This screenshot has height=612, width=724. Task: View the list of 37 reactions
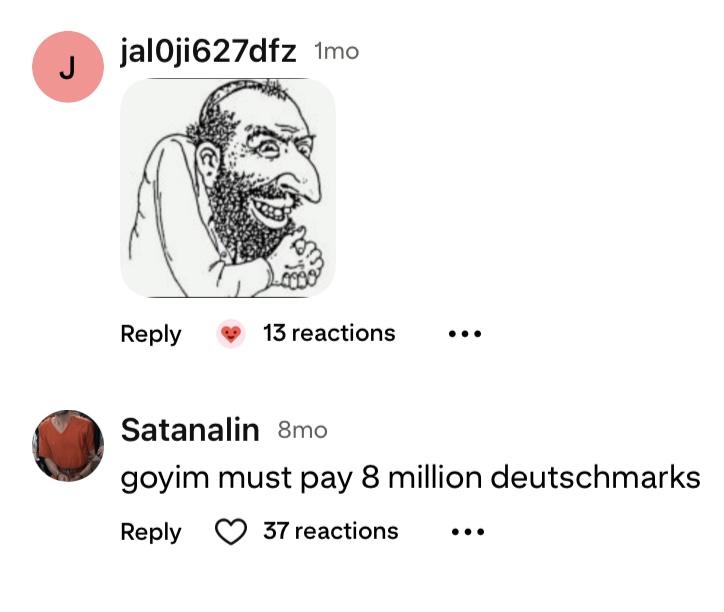point(331,531)
